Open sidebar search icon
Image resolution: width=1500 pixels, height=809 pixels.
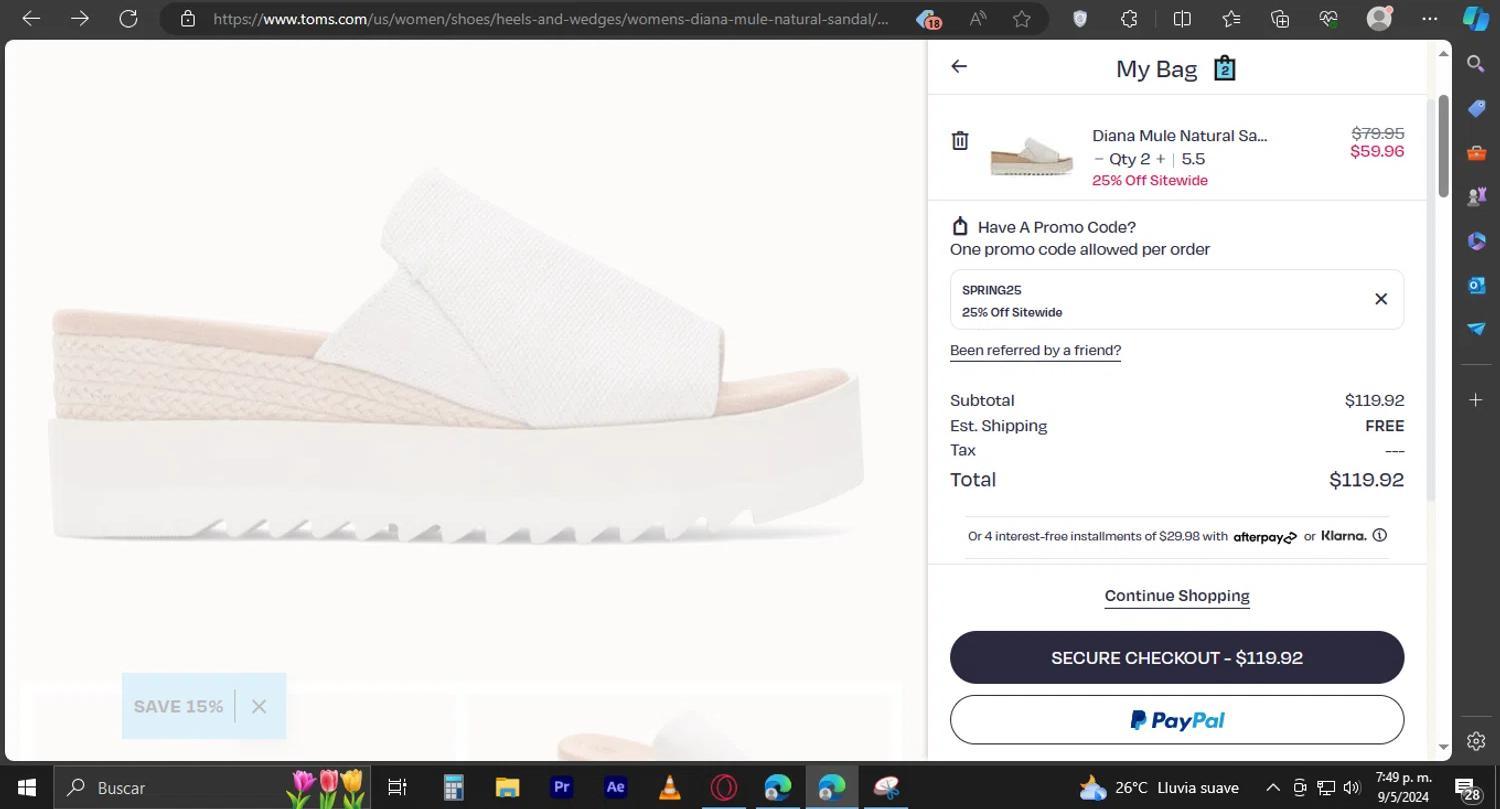coord(1476,64)
